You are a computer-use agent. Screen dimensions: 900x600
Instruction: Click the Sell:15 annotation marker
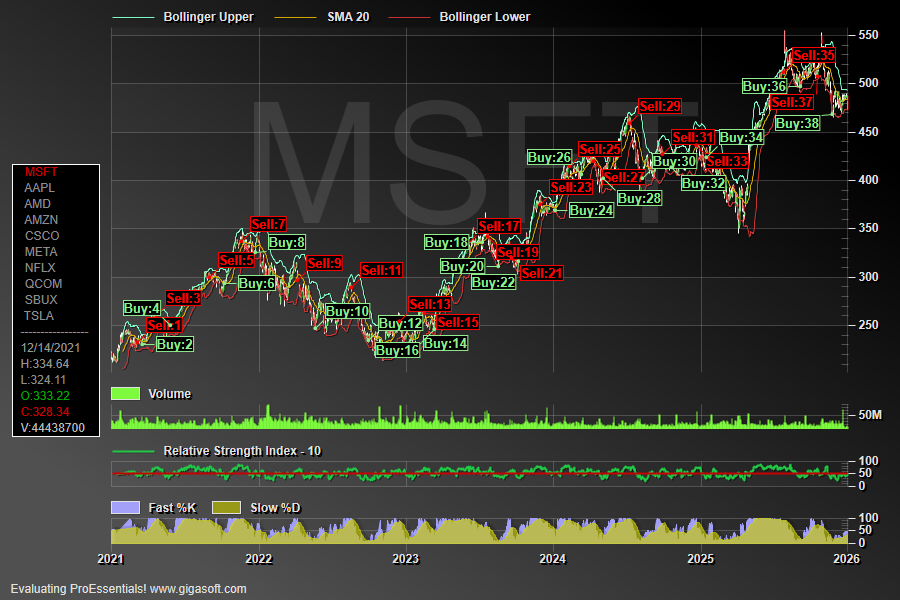458,322
